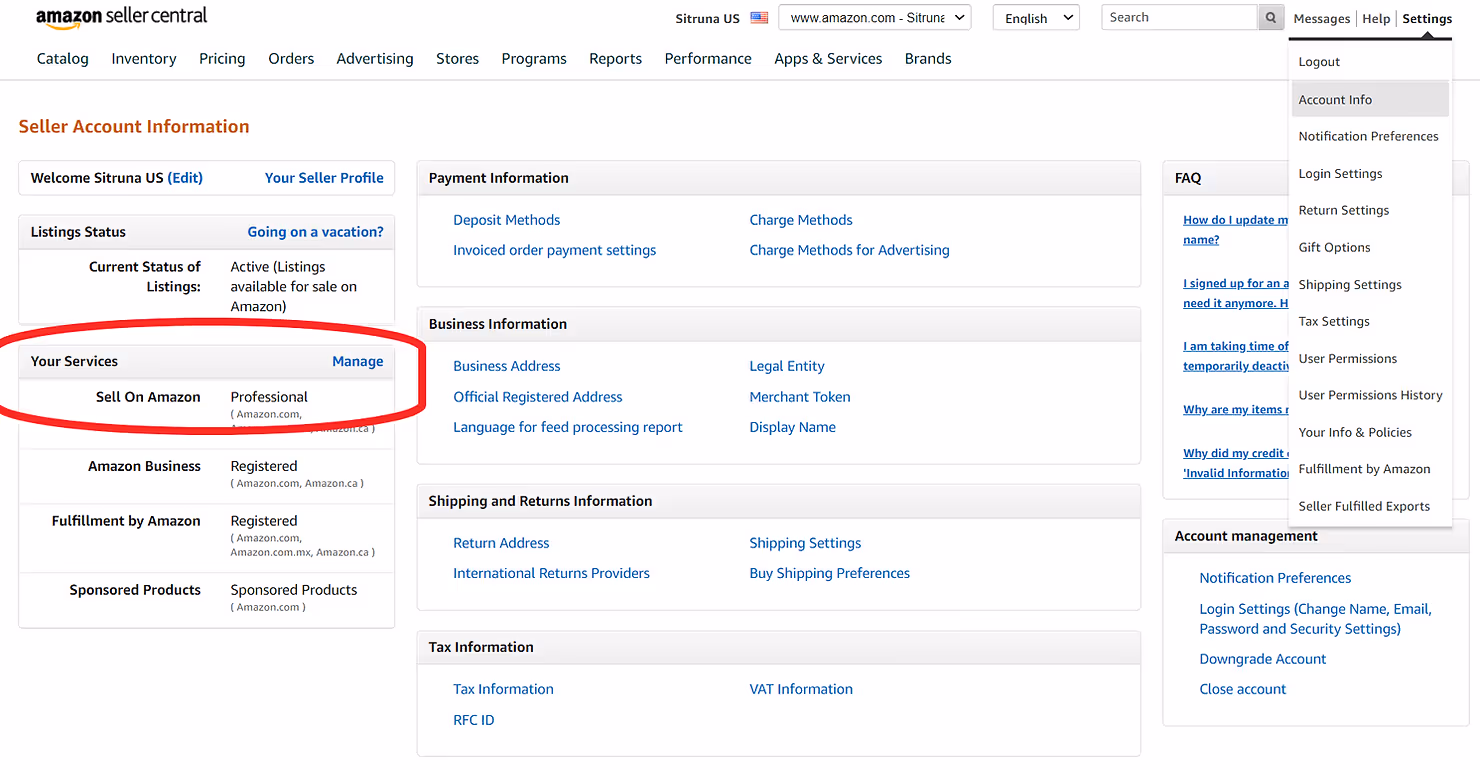Click the Downgrade Account link
The width and height of the screenshot is (1480, 770).
tap(1263, 659)
